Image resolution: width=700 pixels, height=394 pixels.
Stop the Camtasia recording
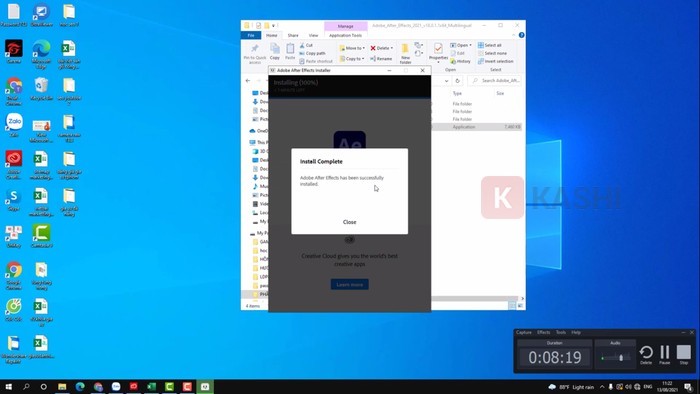[x=683, y=355]
